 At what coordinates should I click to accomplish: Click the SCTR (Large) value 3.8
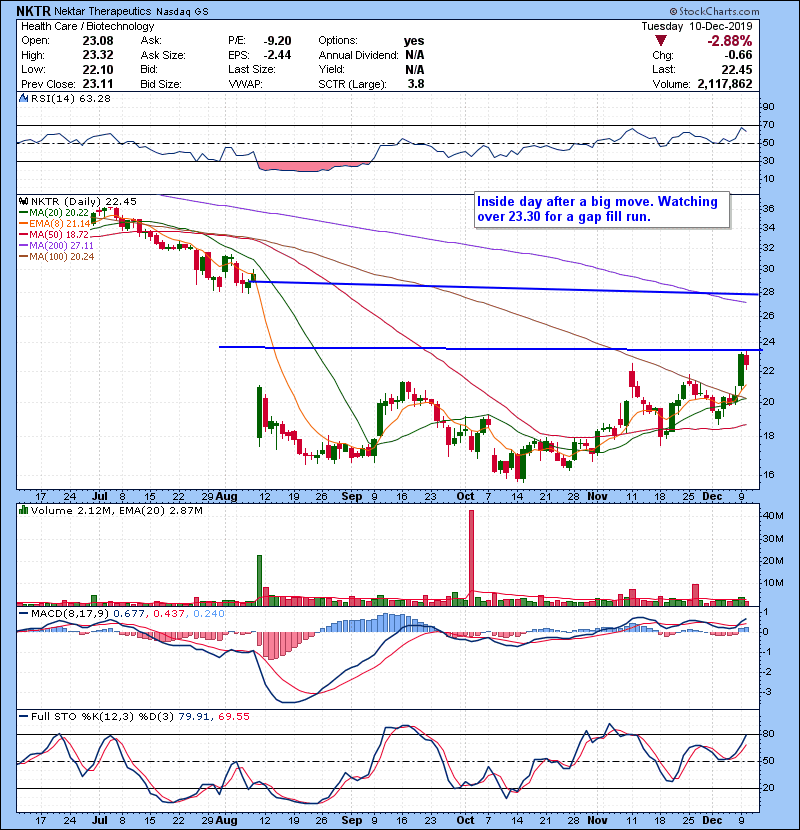(416, 84)
